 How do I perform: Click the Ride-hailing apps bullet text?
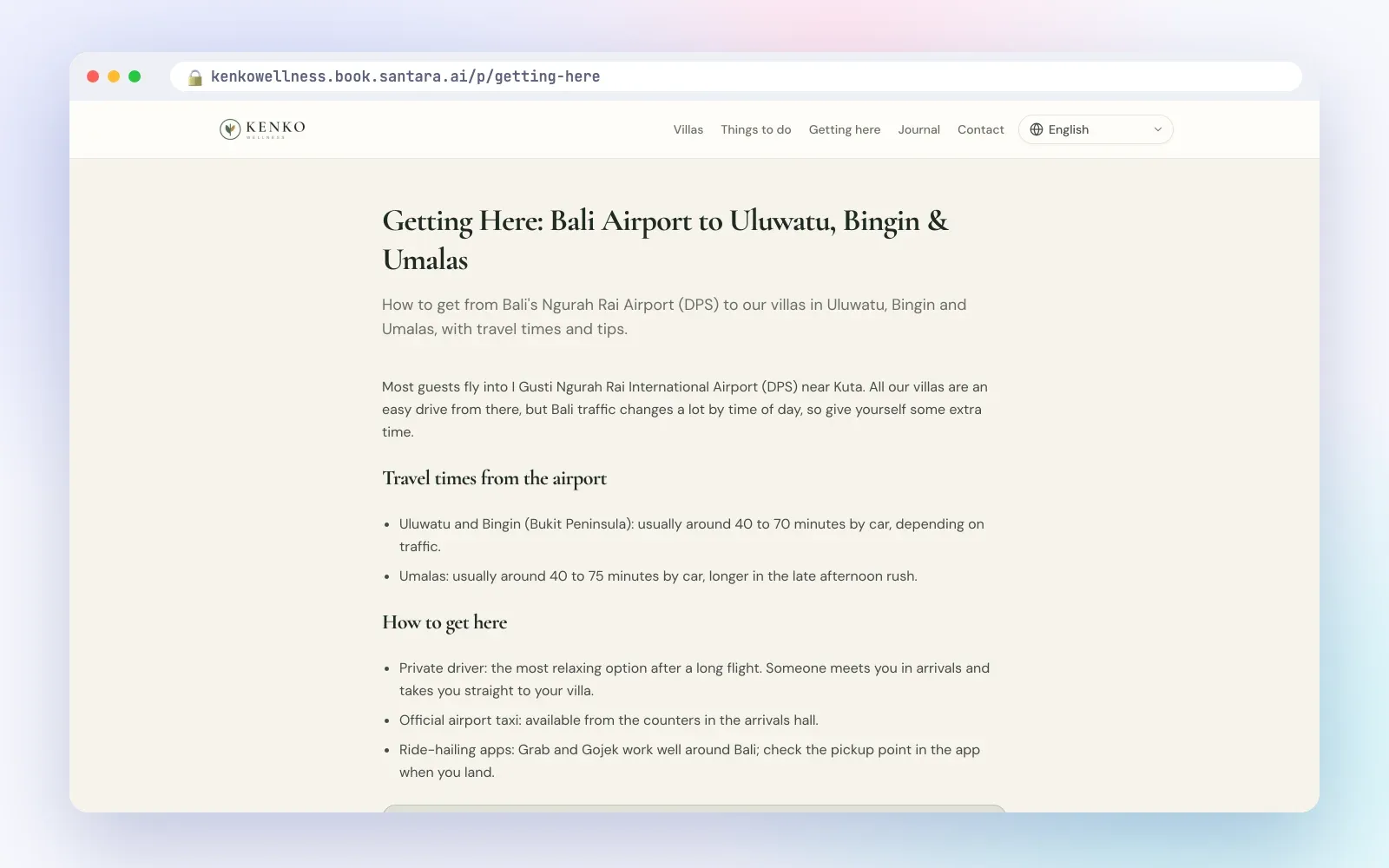coord(689,760)
